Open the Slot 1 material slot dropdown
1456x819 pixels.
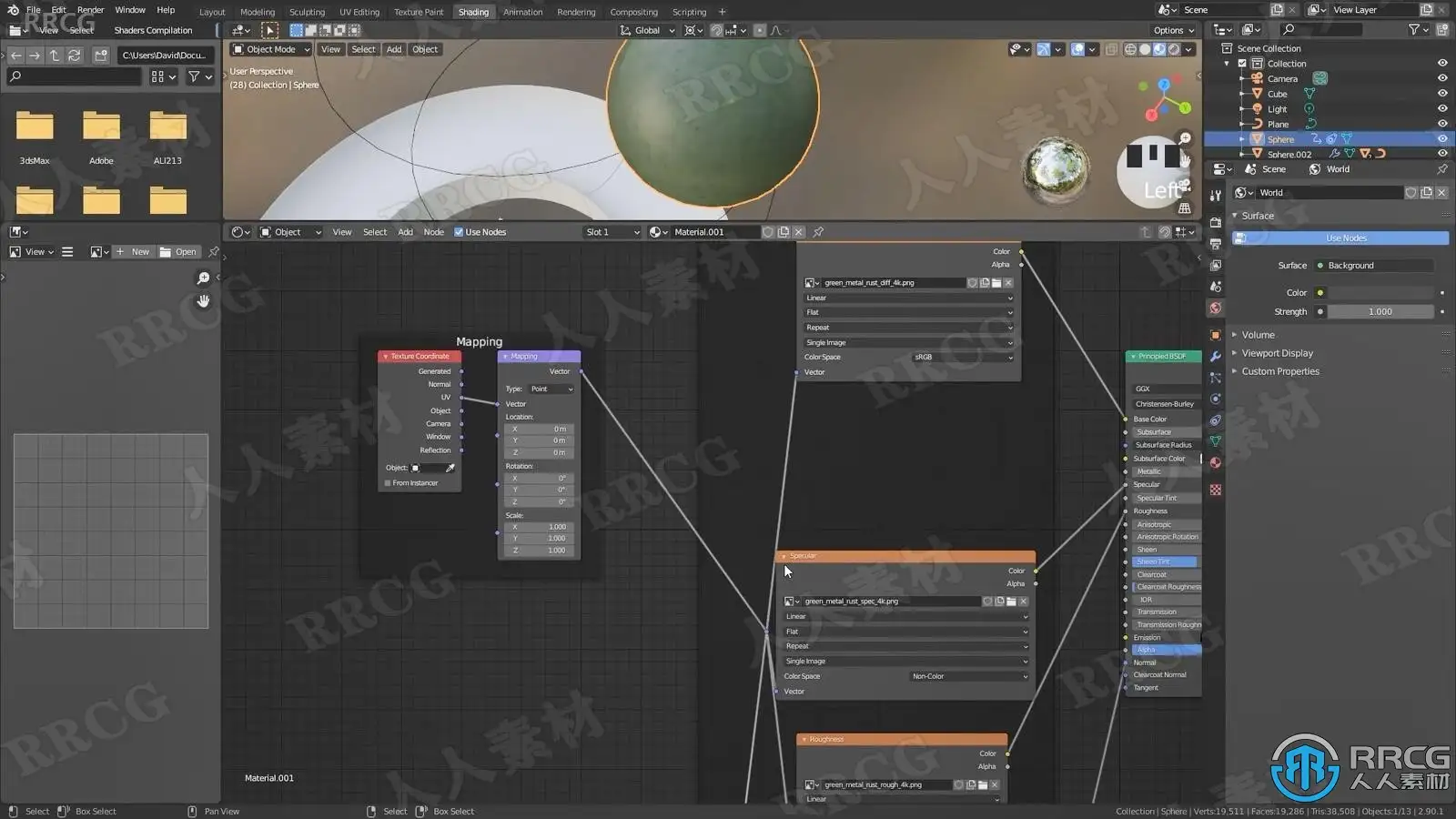(x=612, y=232)
